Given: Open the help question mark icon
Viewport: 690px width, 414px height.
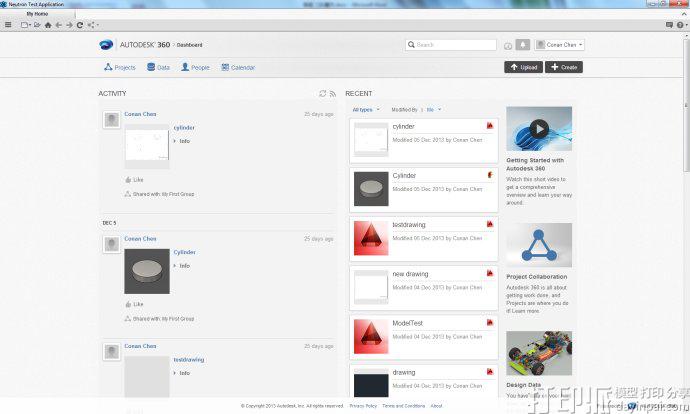Looking at the screenshot, I should [680, 25].
